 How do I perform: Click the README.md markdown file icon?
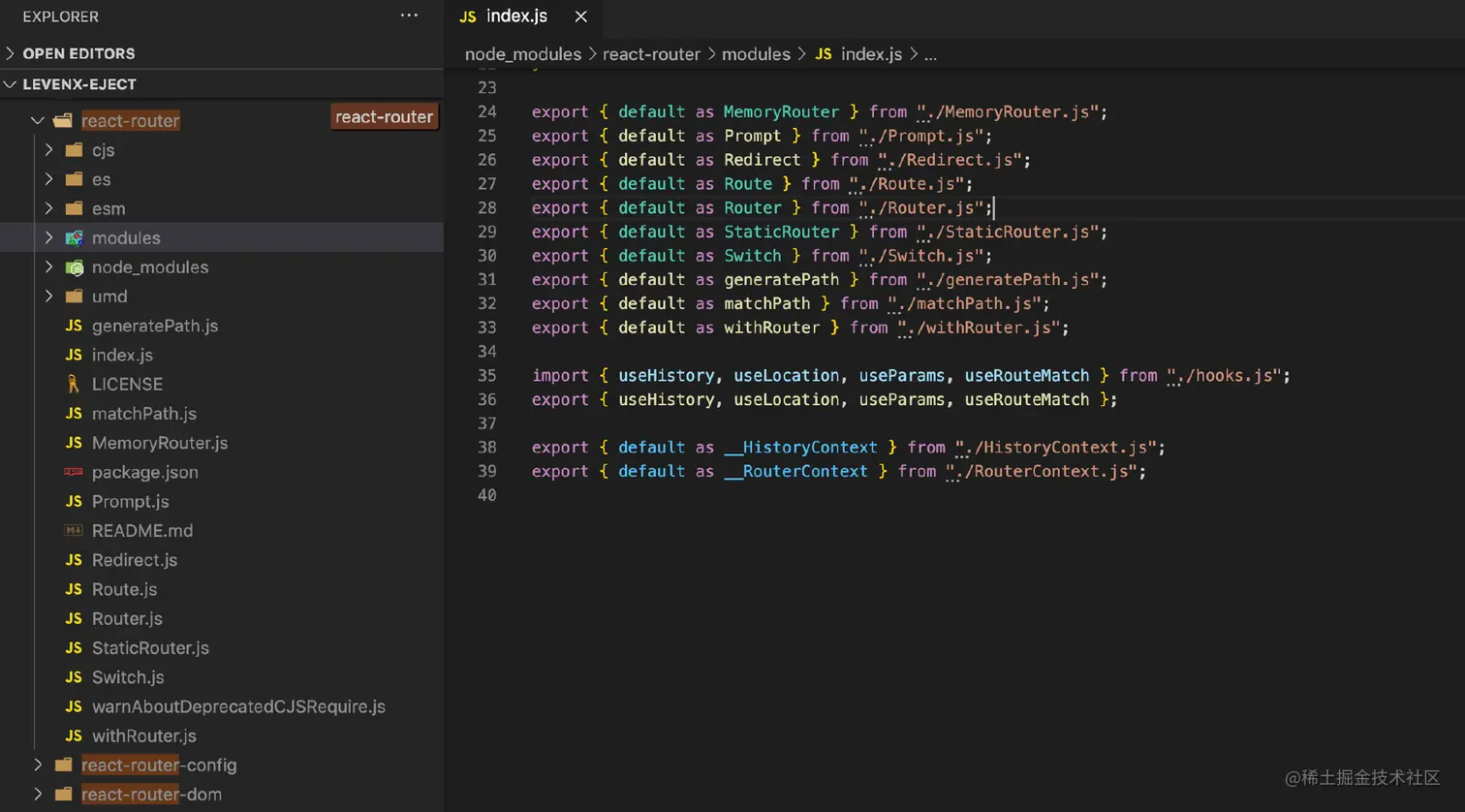[74, 531]
